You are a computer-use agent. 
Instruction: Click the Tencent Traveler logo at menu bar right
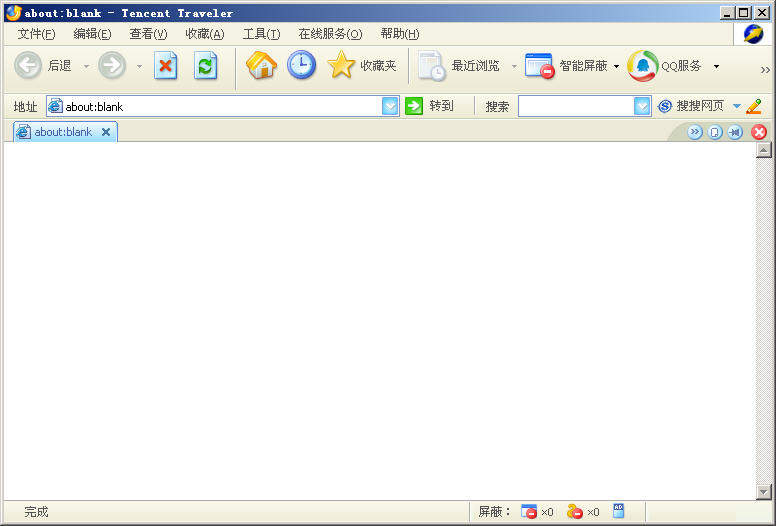click(753, 34)
